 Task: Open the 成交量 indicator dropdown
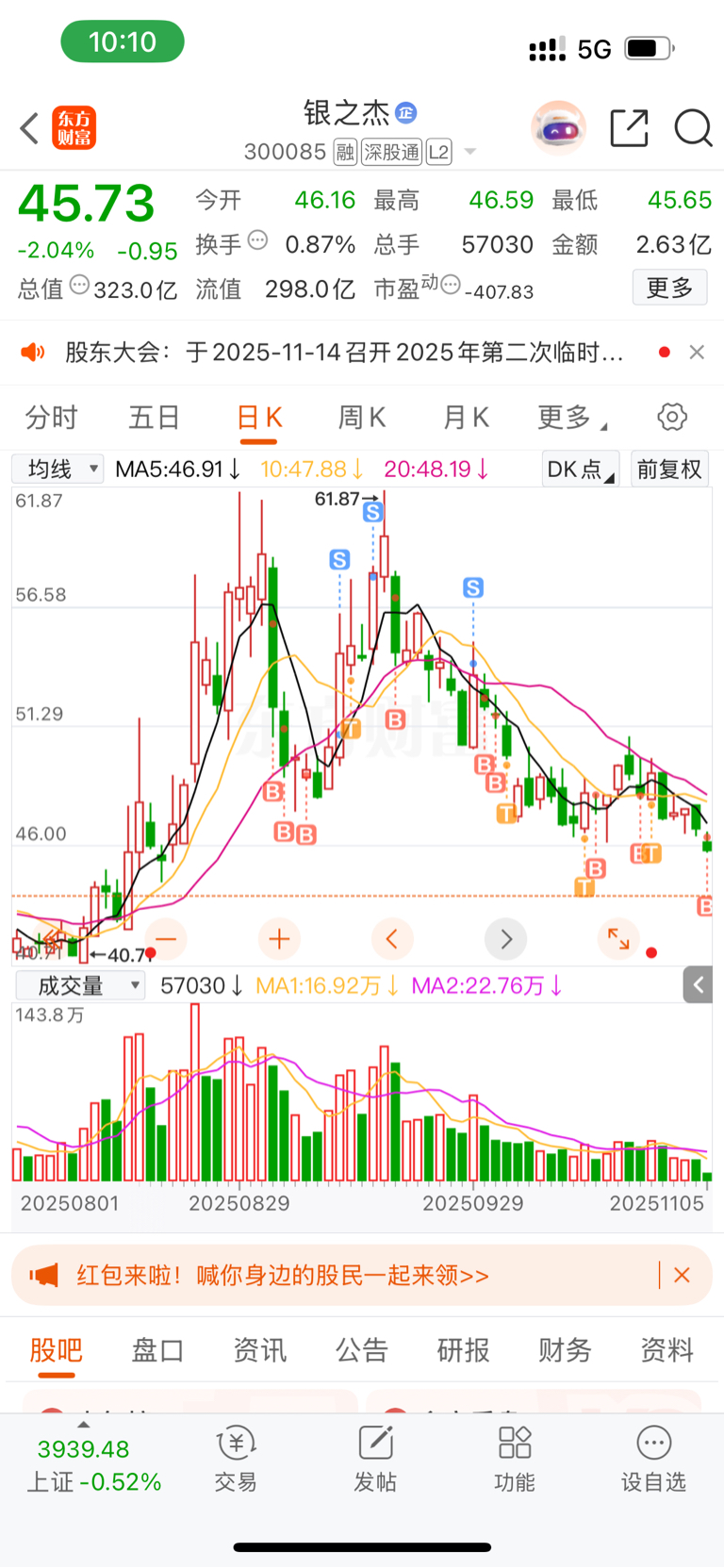pos(80,985)
